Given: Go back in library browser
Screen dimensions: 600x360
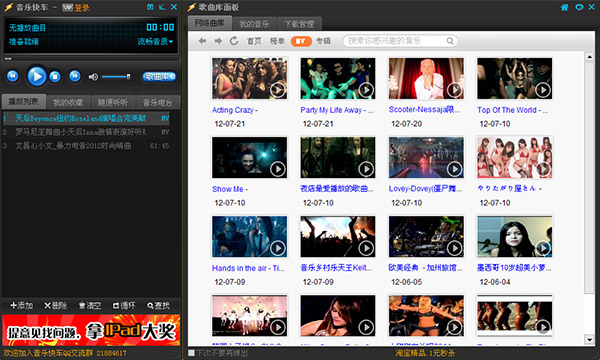Looking at the screenshot, I should [202, 41].
